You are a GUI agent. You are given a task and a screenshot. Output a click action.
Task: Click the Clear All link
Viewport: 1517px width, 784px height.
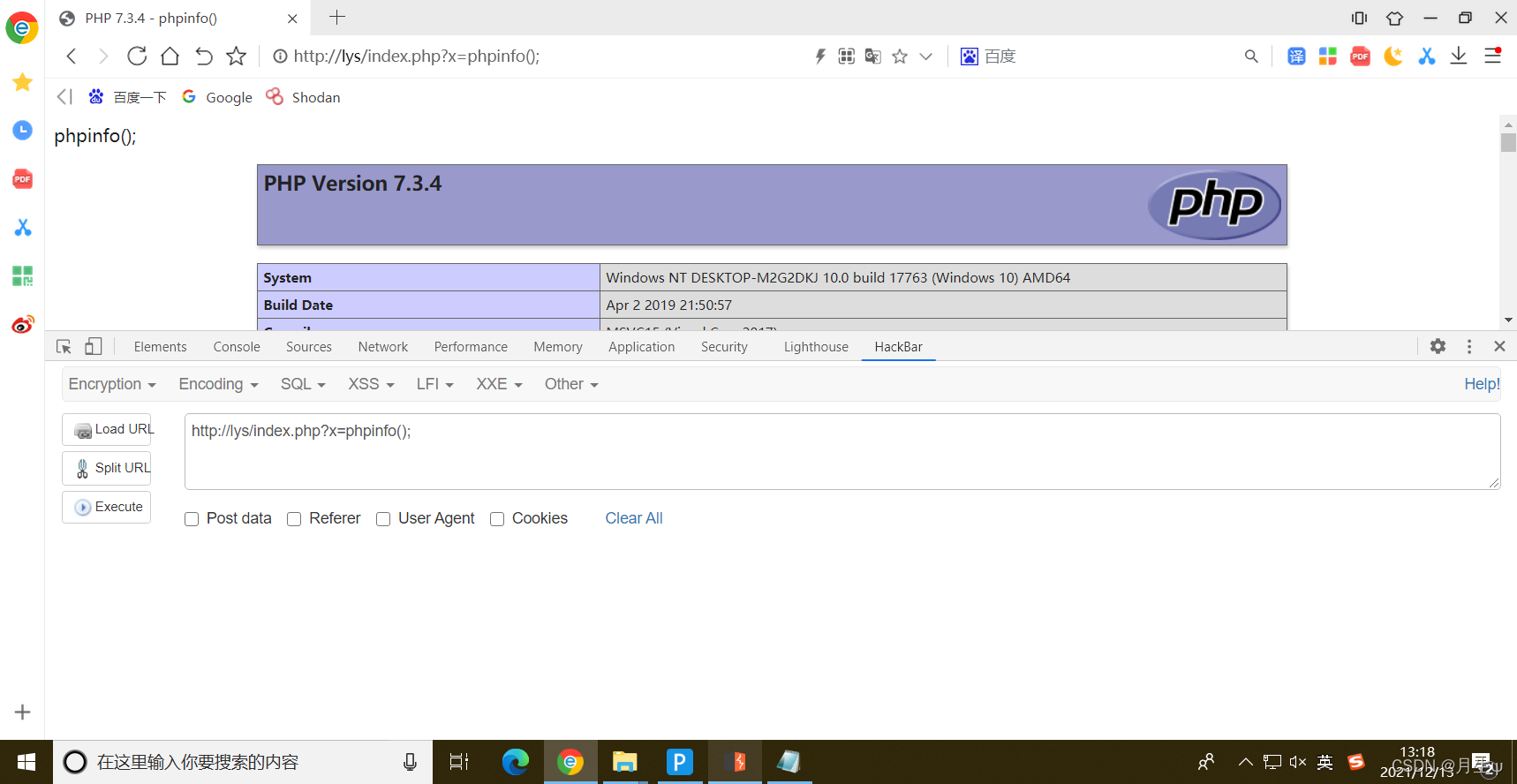pyautogui.click(x=633, y=518)
